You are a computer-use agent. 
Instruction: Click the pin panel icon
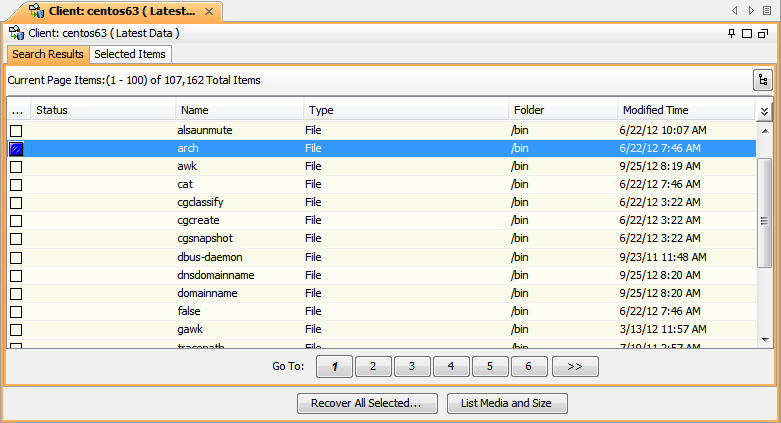pos(731,34)
